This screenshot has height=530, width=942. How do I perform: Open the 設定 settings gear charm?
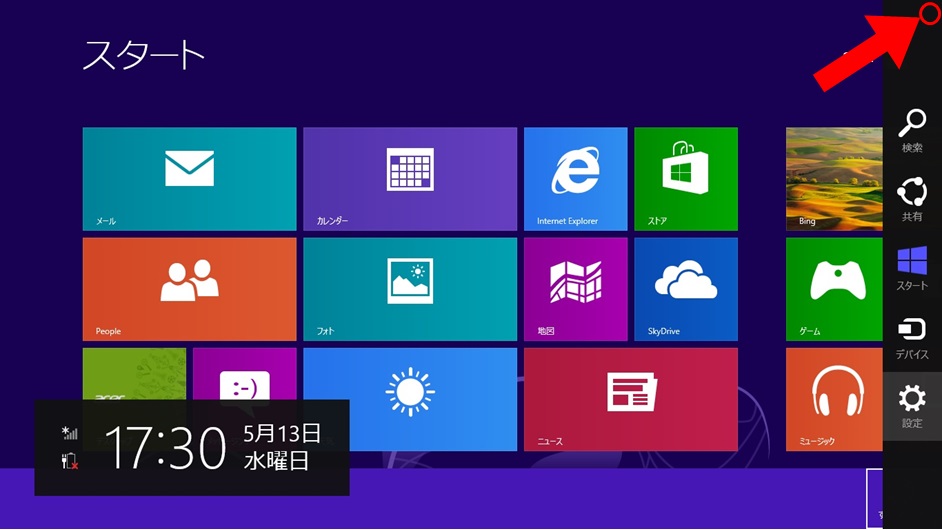point(912,406)
